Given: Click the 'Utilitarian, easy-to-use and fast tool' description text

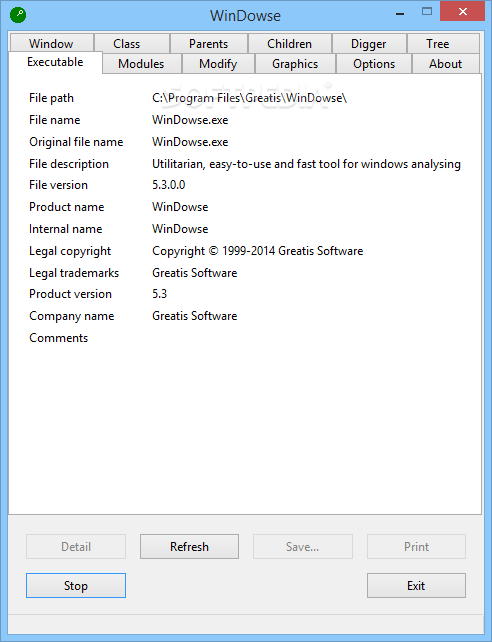Looking at the screenshot, I should tap(307, 164).
